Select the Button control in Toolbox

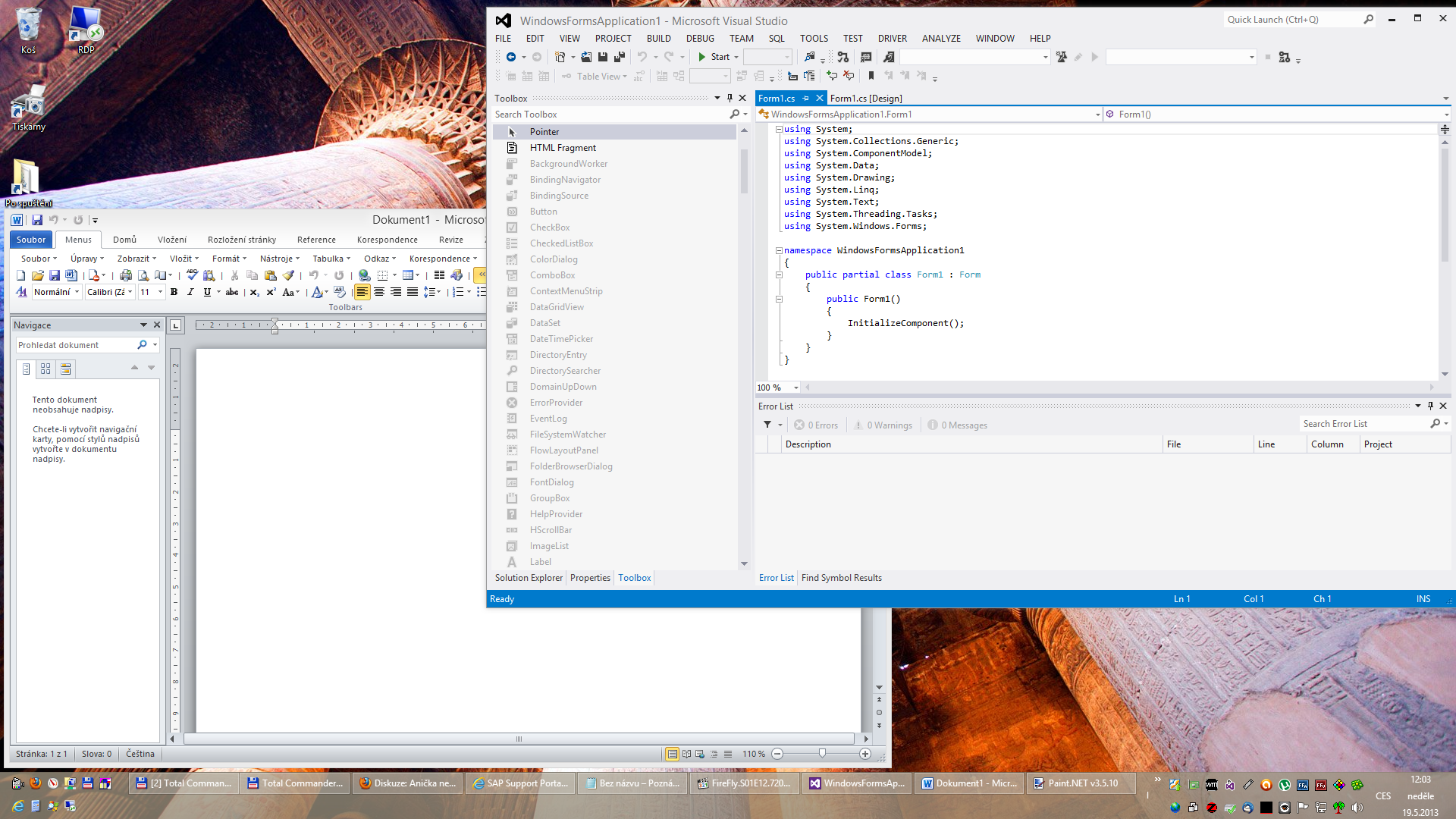point(543,212)
